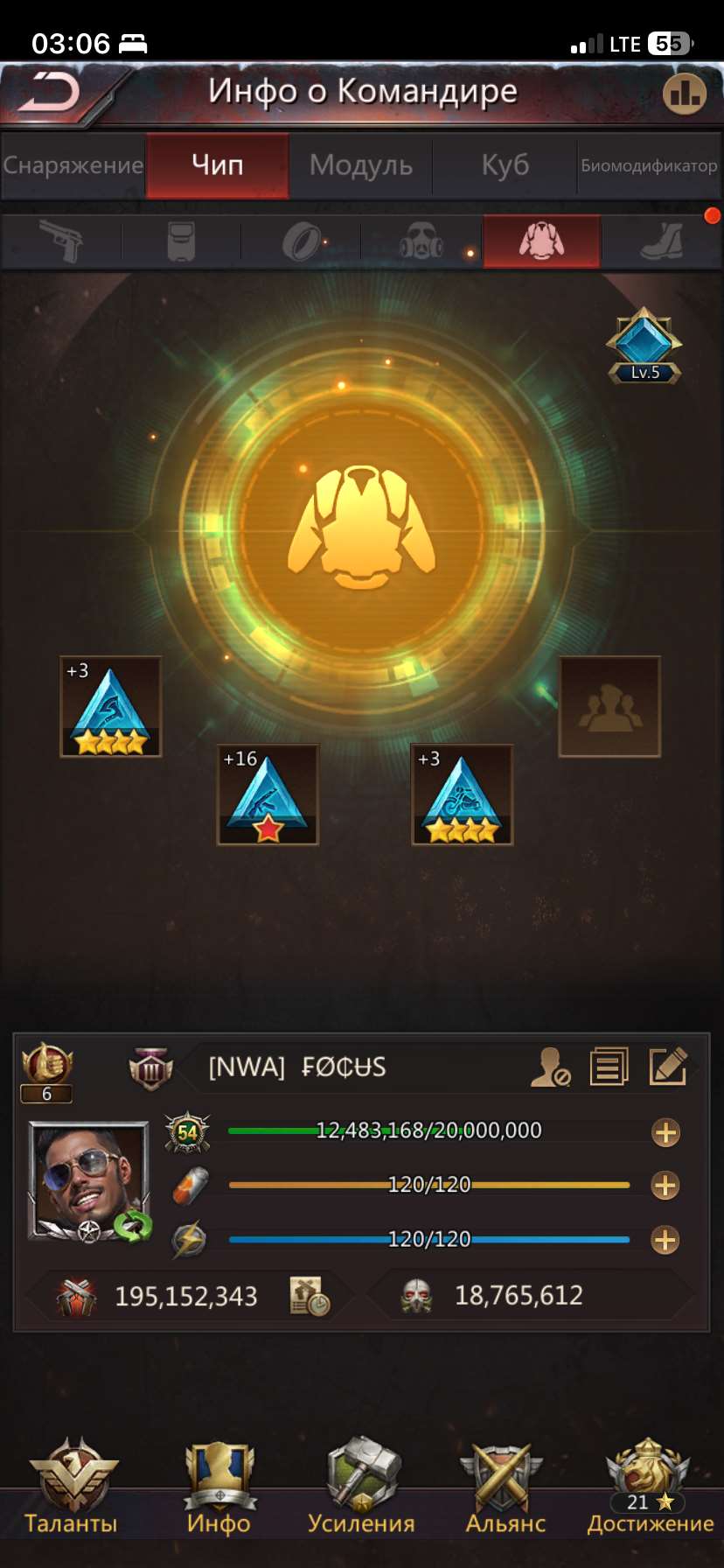Tap the edit name pencil icon
The height and width of the screenshot is (1568, 724).
pyautogui.click(x=668, y=1067)
